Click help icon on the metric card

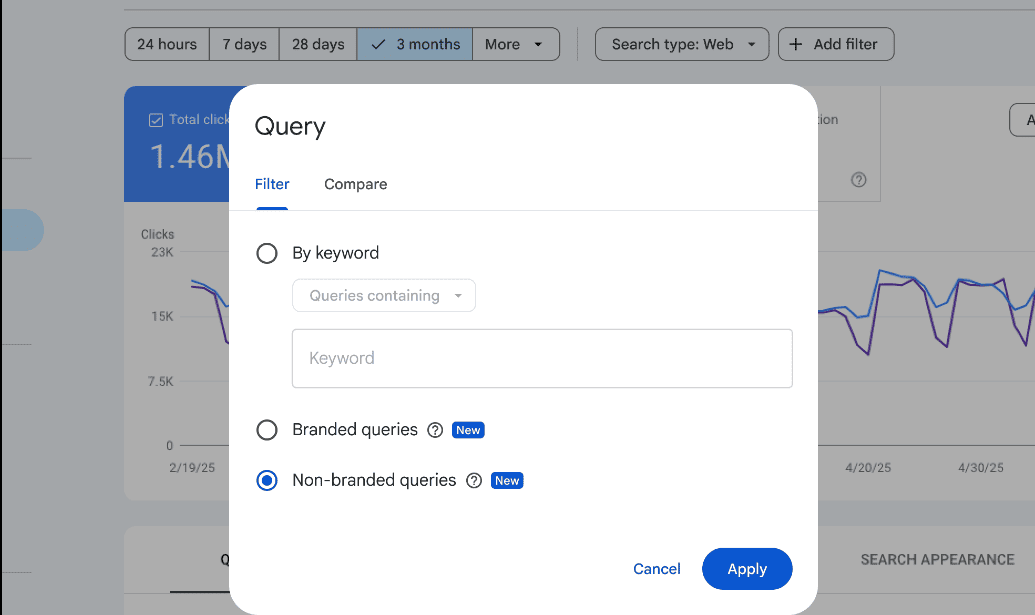[858, 180]
